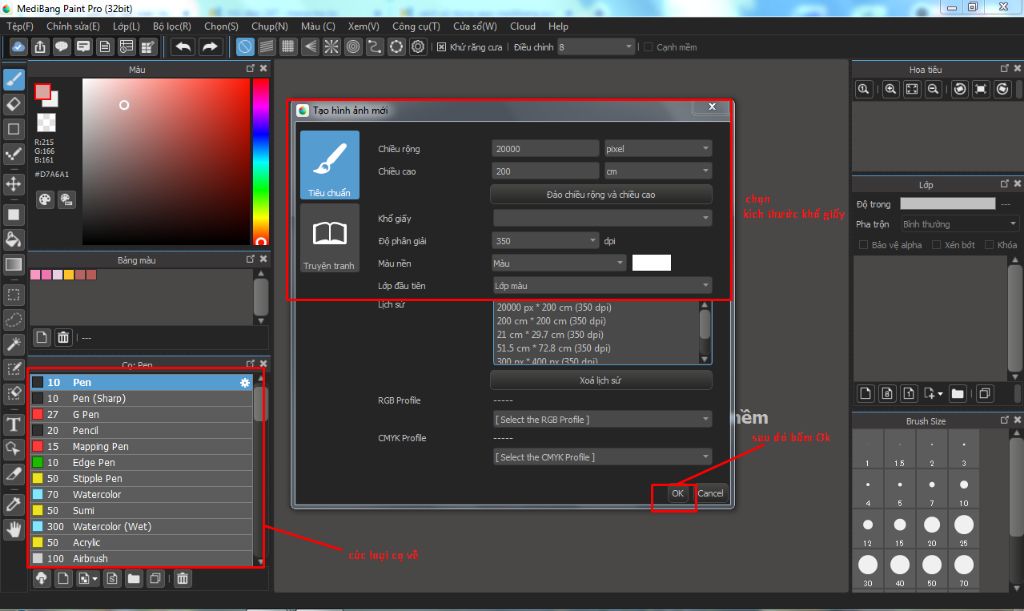
Task: Toggle Cạnh mềm checkbox
Action: (x=648, y=47)
